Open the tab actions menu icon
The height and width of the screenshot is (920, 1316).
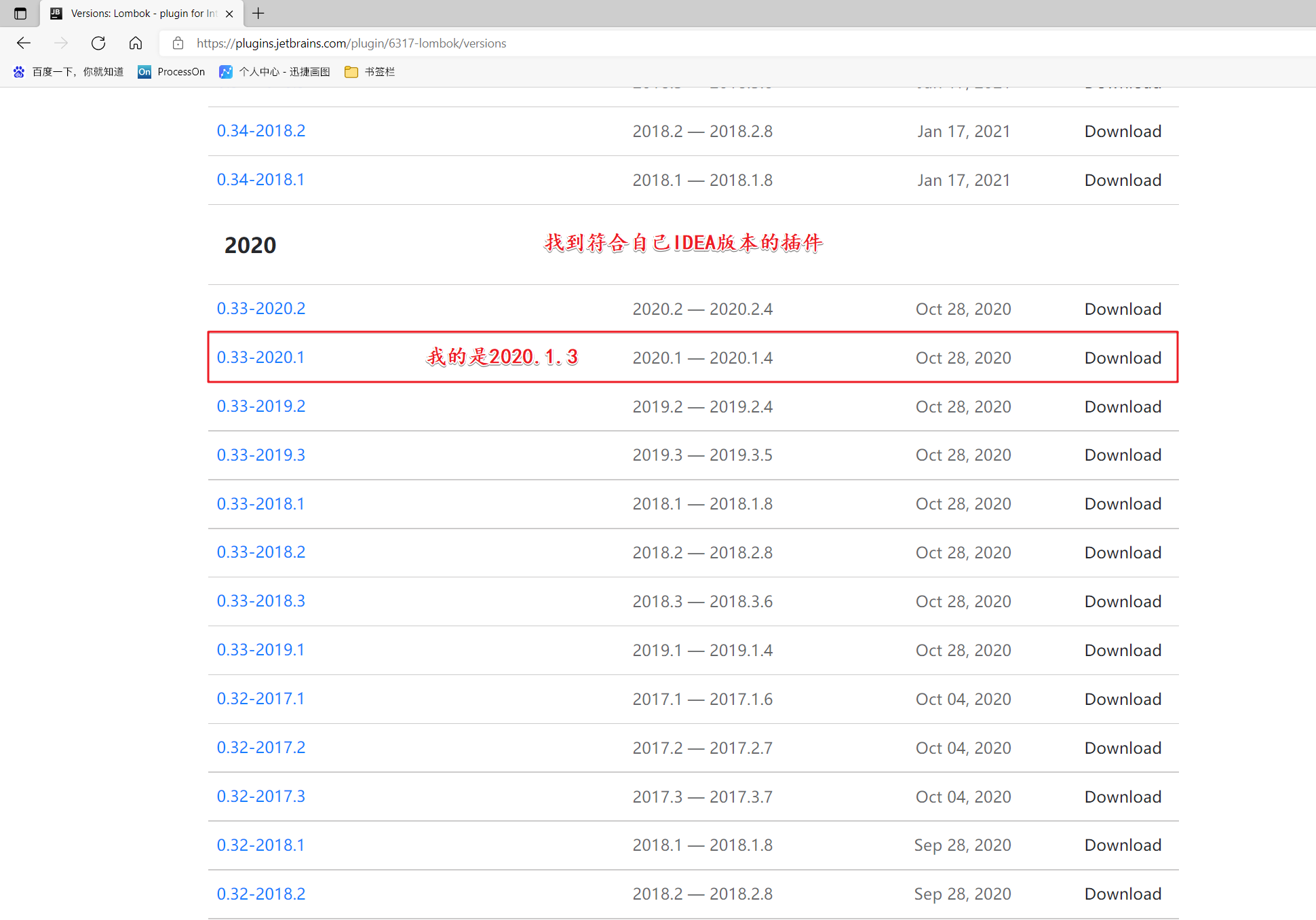(x=20, y=14)
